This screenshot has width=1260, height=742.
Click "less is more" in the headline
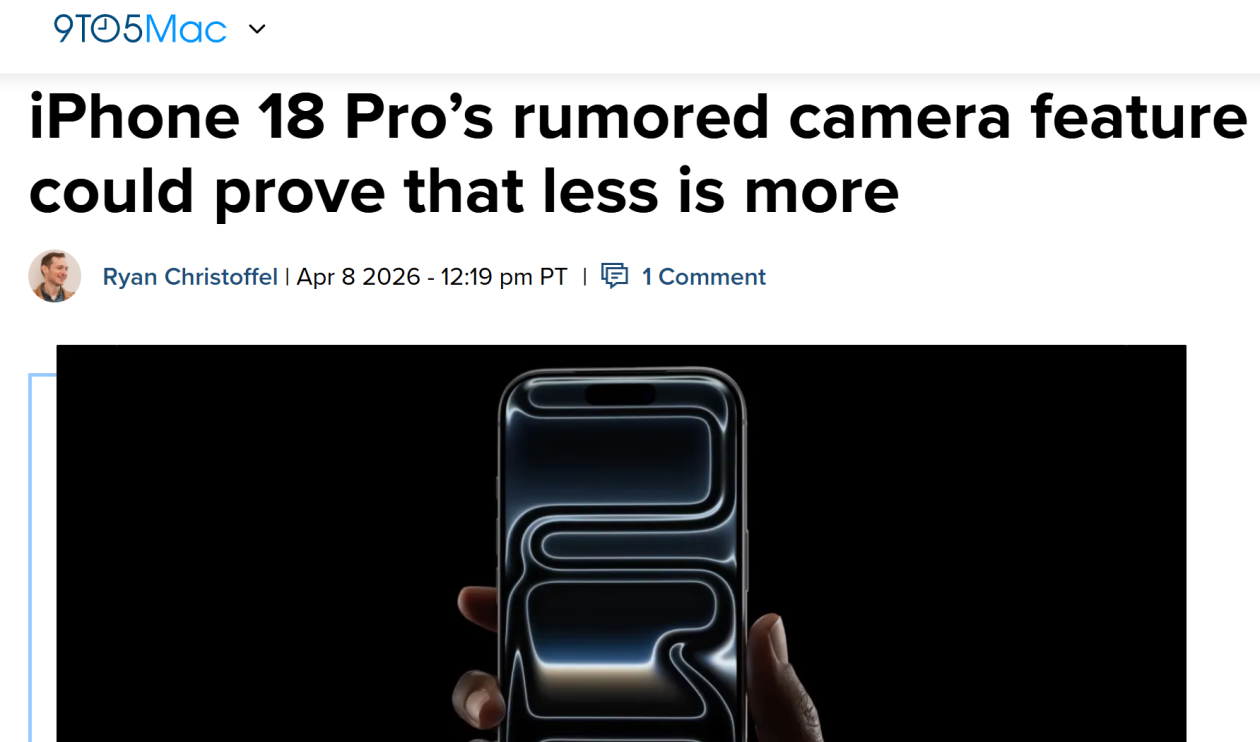(721, 190)
